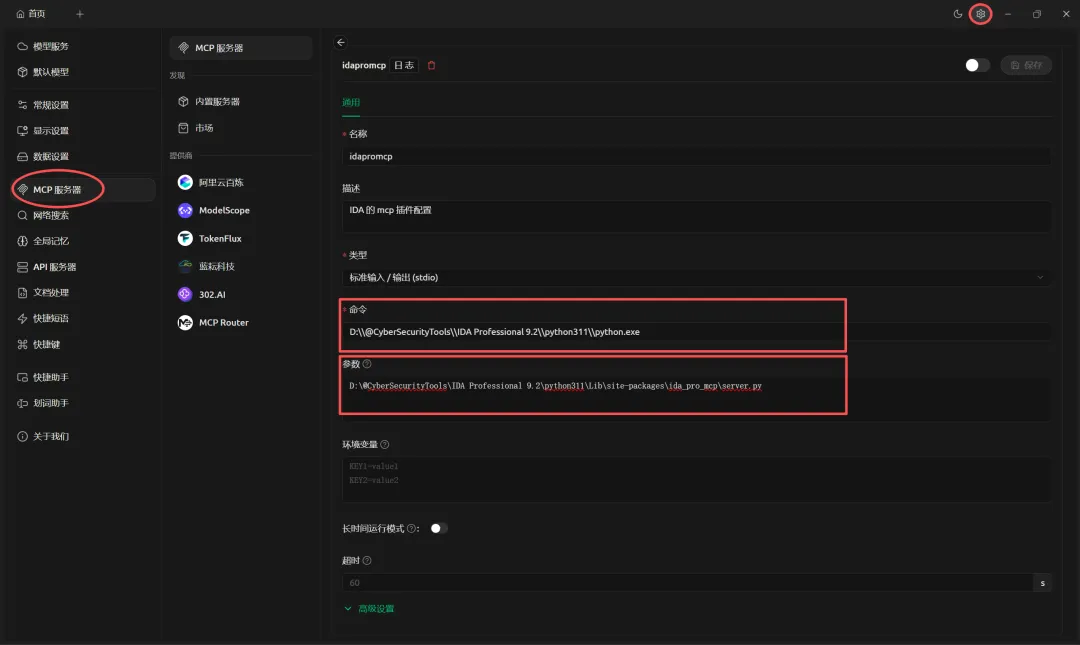
Task: Click environment variables help icon
Action: pos(385,444)
